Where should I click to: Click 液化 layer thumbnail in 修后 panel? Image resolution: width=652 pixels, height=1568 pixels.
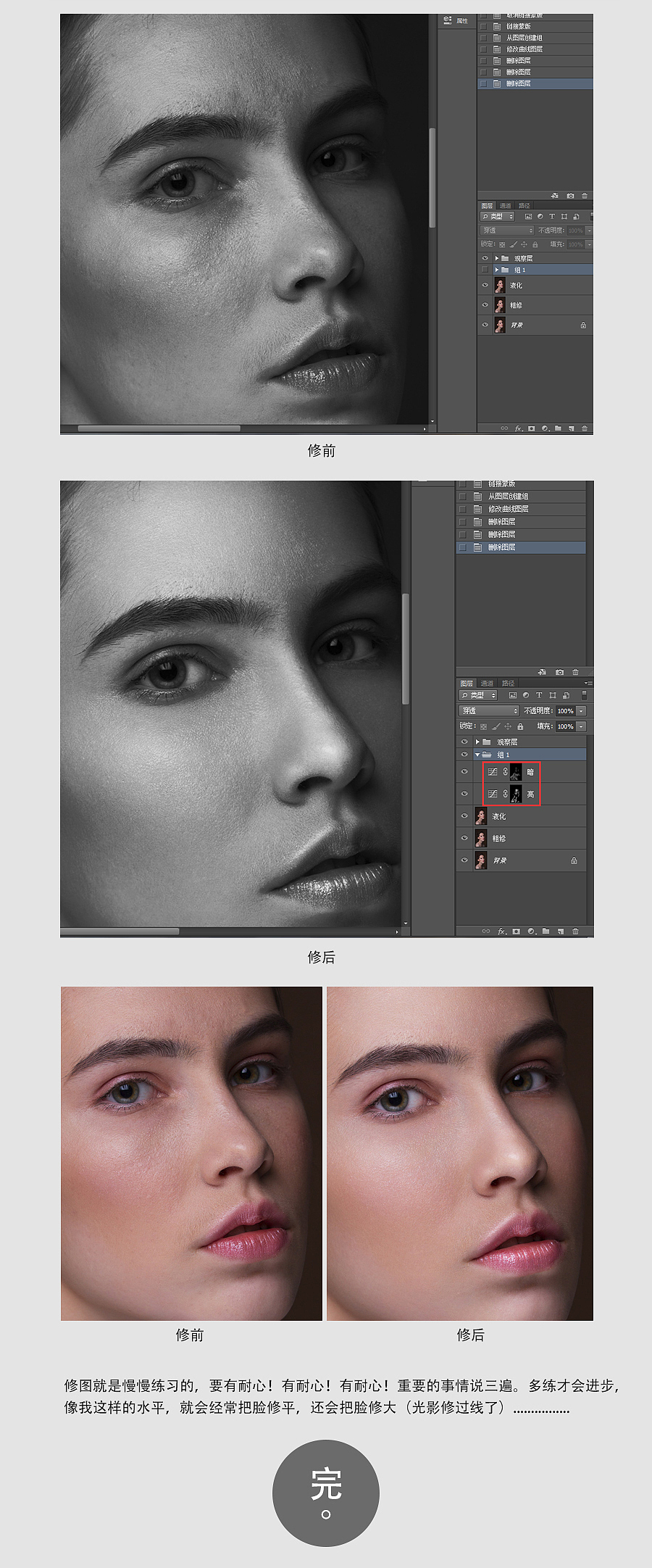[481, 816]
